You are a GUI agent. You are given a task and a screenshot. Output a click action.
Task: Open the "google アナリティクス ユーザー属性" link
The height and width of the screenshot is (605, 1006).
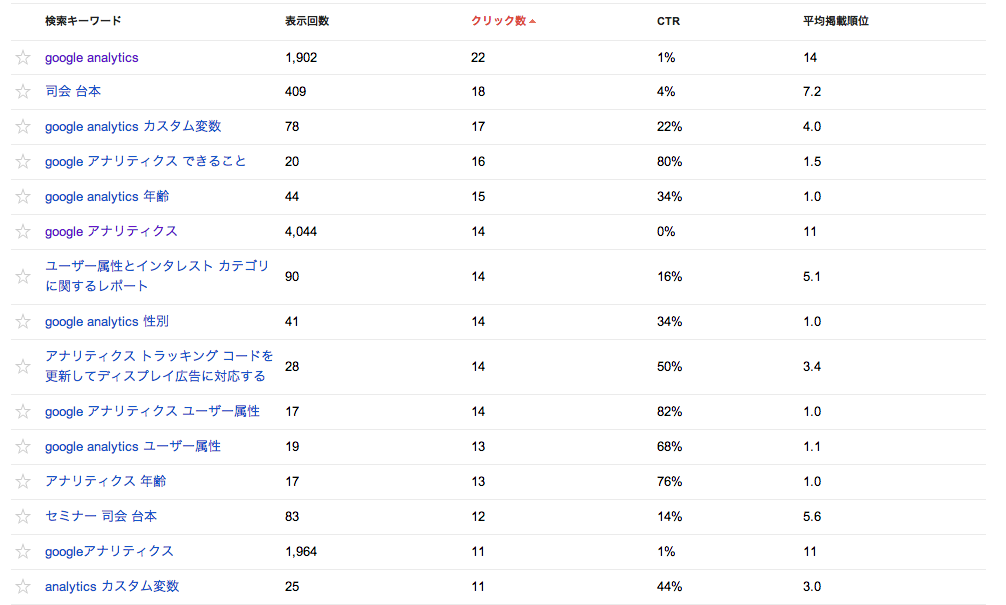[x=153, y=411]
